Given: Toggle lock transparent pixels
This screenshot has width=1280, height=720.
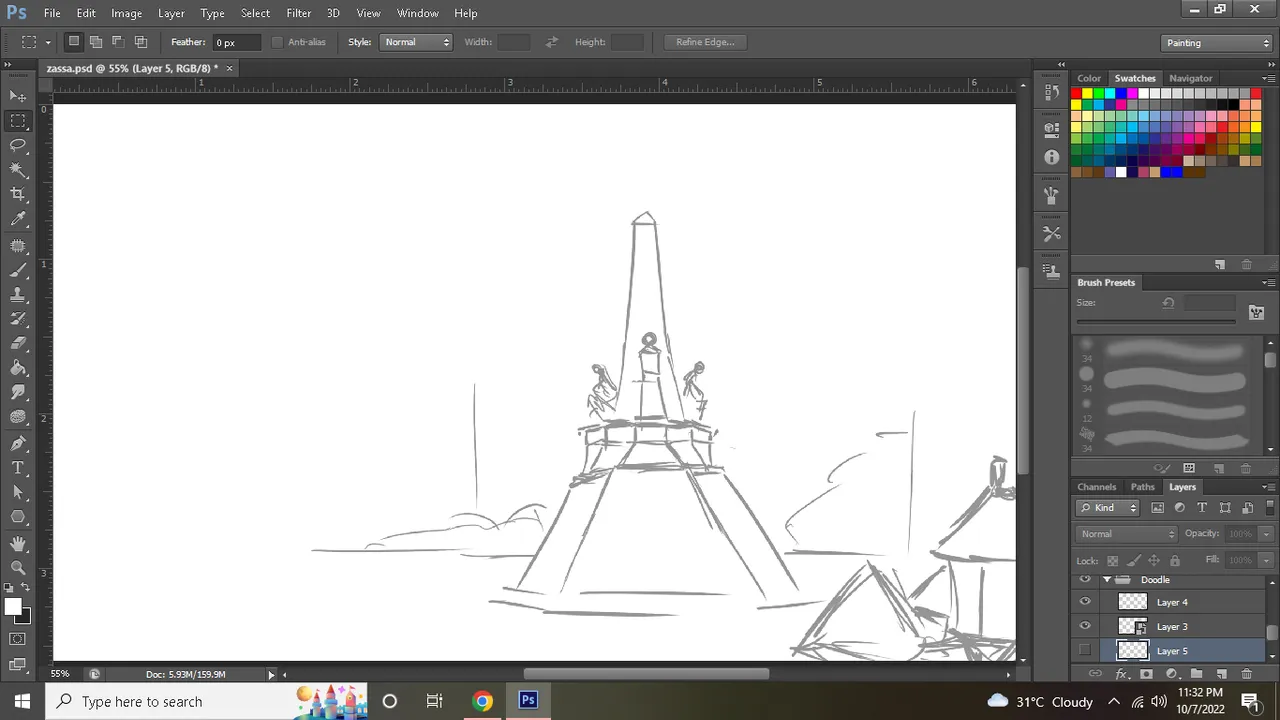Looking at the screenshot, I should (x=1112, y=561).
